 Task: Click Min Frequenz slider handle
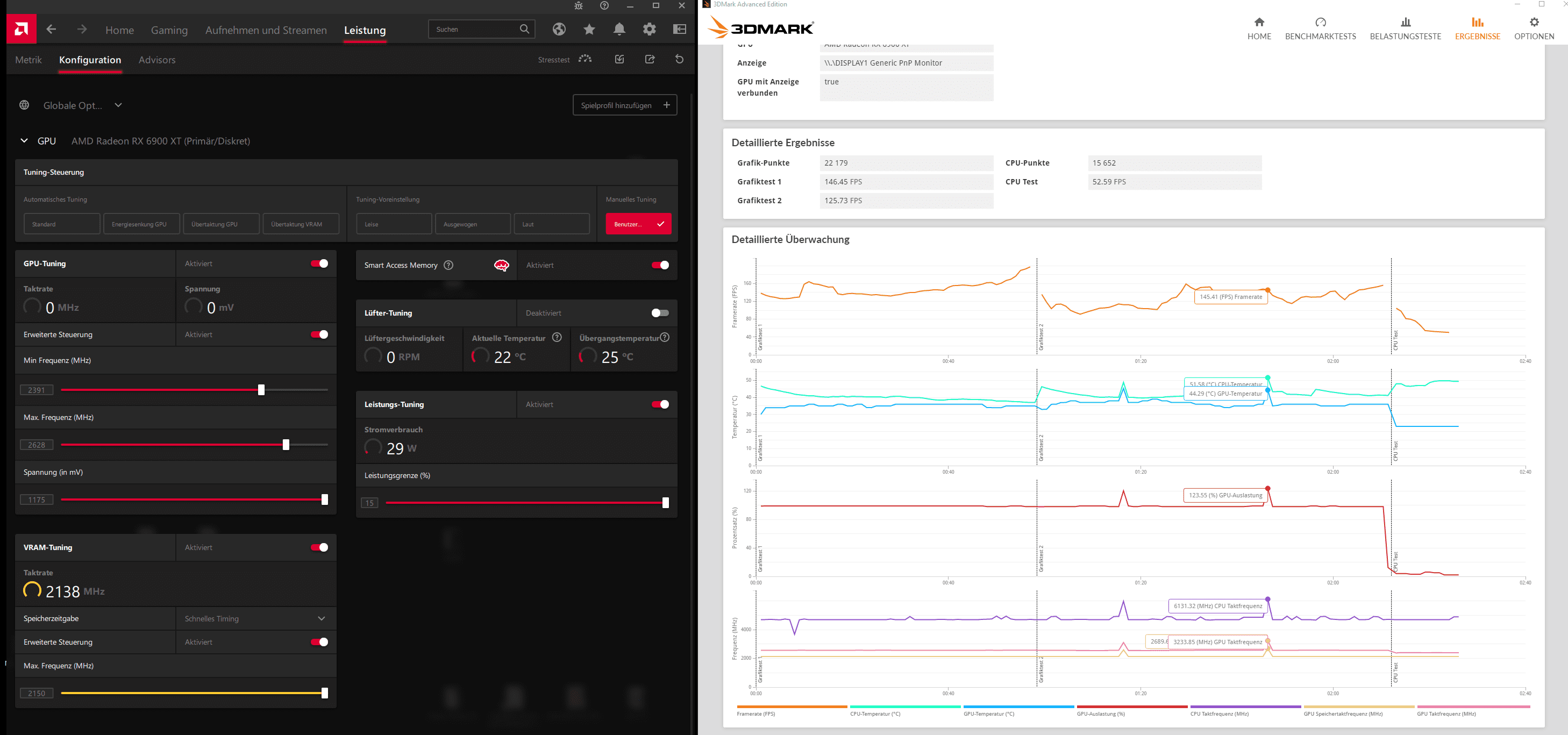pos(261,390)
